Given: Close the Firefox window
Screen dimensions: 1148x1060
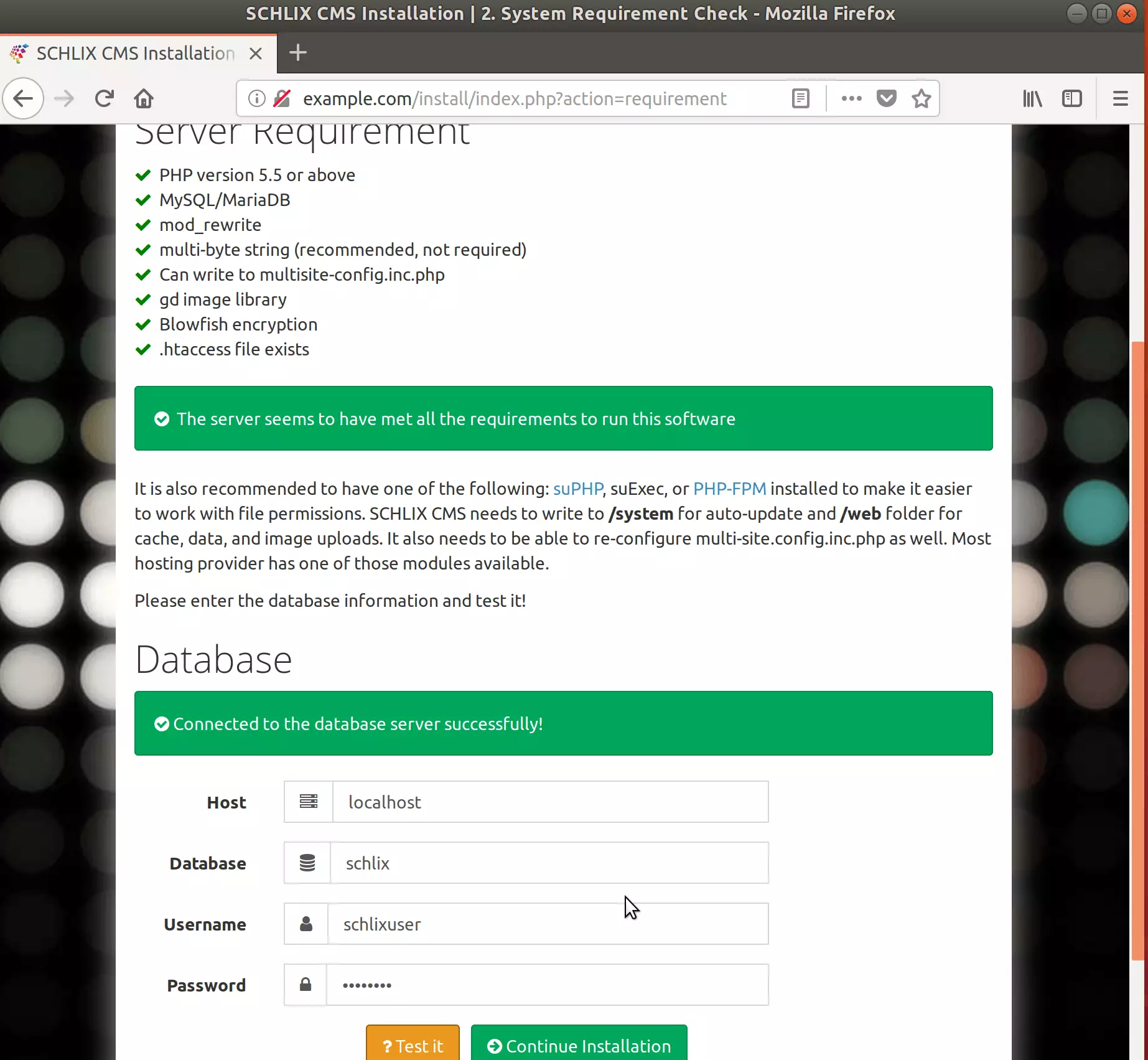Looking at the screenshot, I should click(1127, 13).
